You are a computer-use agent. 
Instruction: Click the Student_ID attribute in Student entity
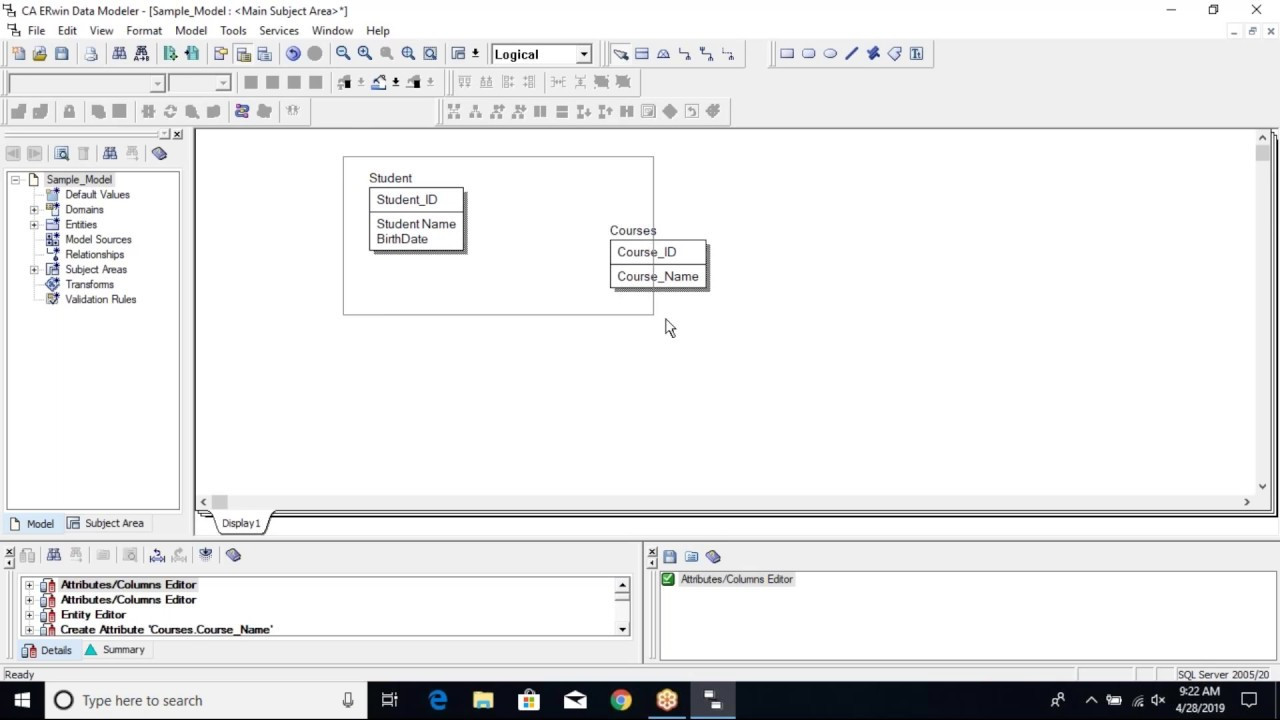click(407, 200)
